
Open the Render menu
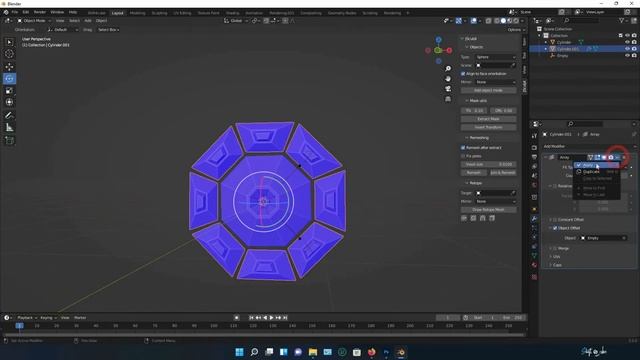pos(40,12)
